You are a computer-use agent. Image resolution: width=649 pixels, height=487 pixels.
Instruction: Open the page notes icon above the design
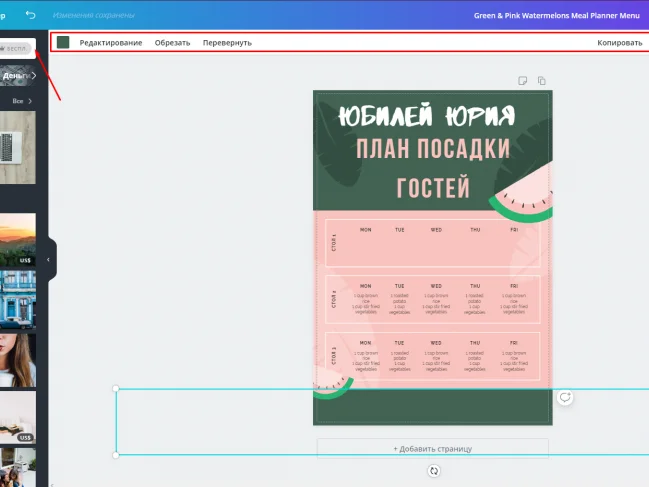click(x=522, y=81)
